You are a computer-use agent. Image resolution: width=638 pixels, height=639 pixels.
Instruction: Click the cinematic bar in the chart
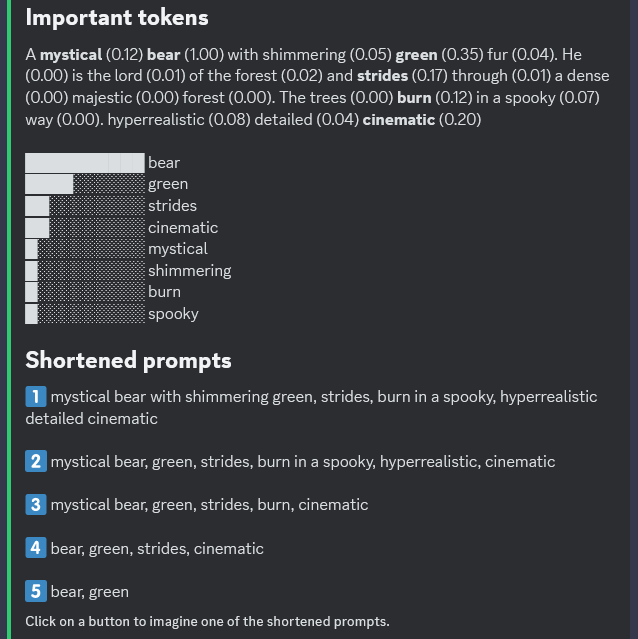37,228
